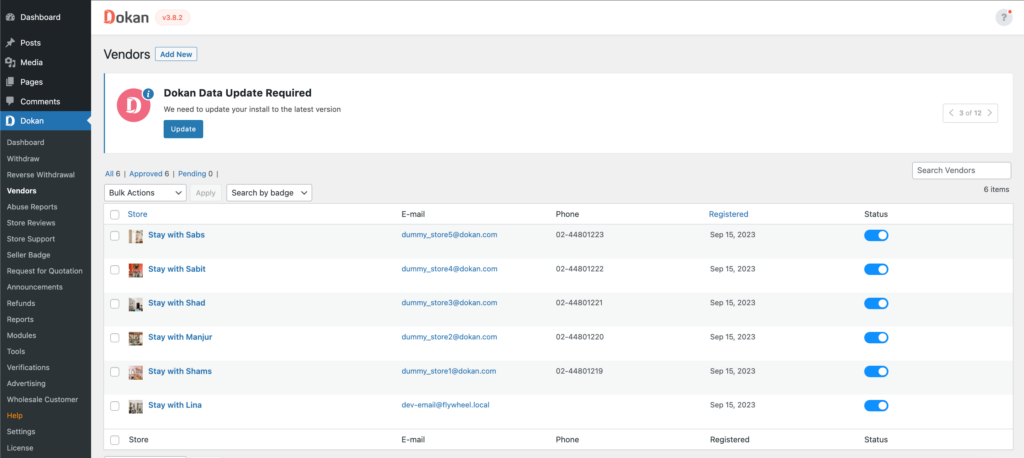Image resolution: width=1024 pixels, height=458 pixels.
Task: Check the Stay with Shad row checkbox
Action: coord(115,304)
